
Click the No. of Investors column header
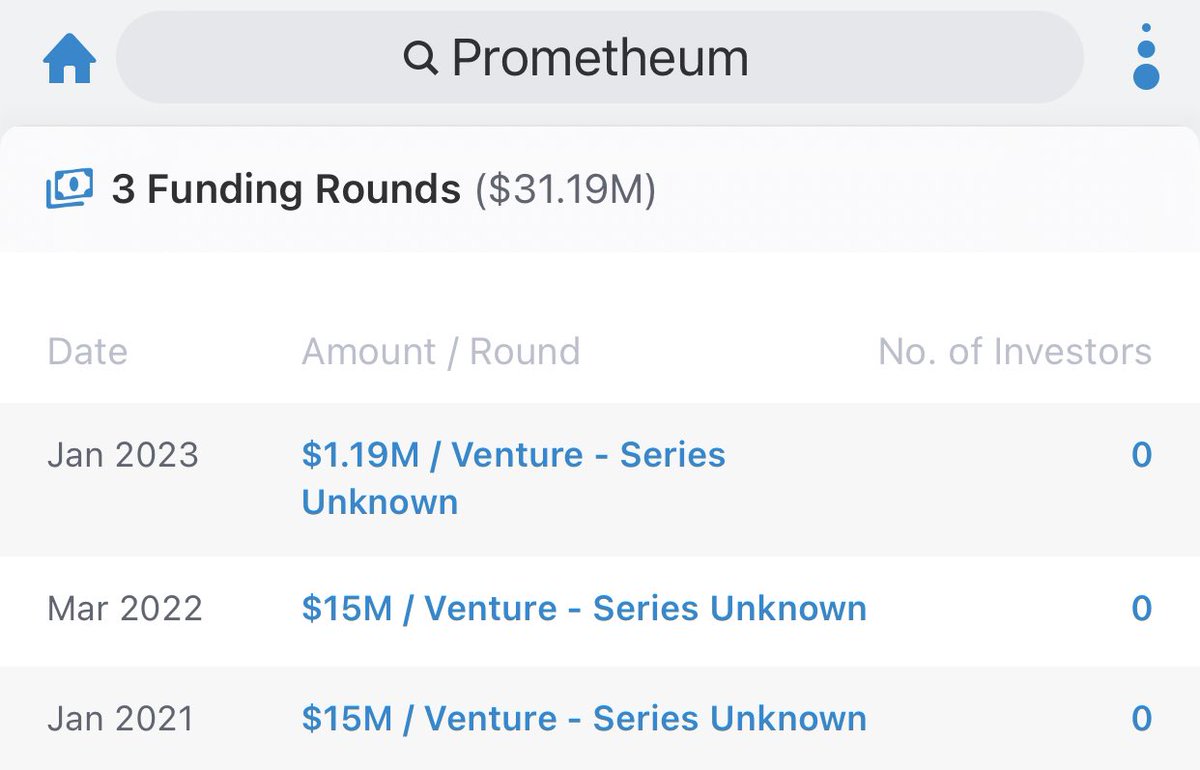[1014, 352]
